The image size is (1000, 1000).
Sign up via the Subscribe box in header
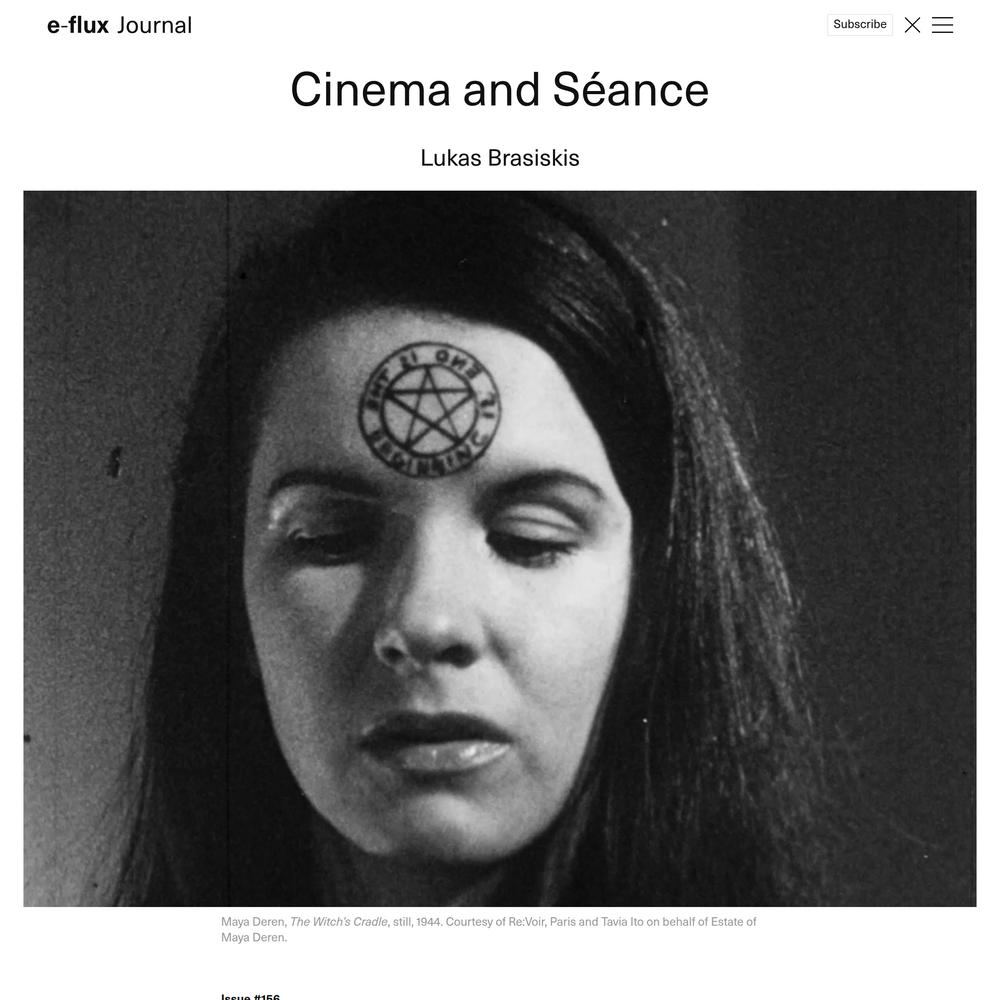pyautogui.click(x=860, y=24)
